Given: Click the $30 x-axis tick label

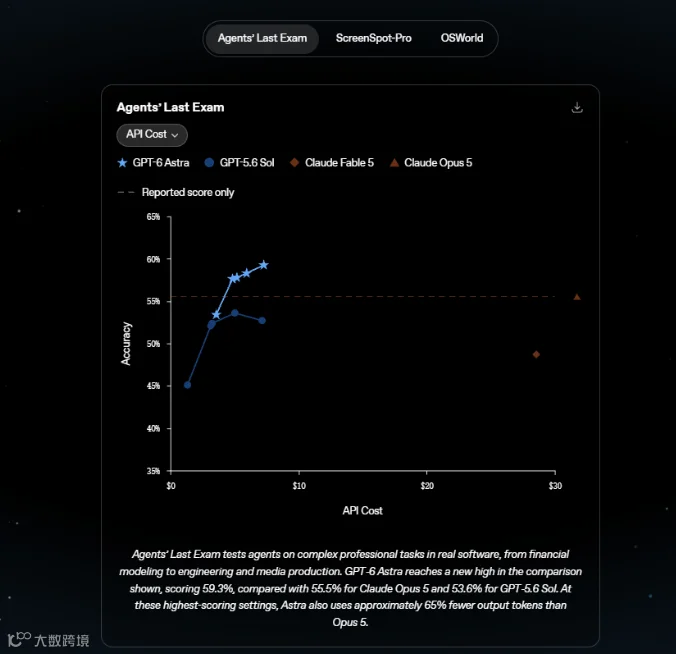Looking at the screenshot, I should (555, 486).
